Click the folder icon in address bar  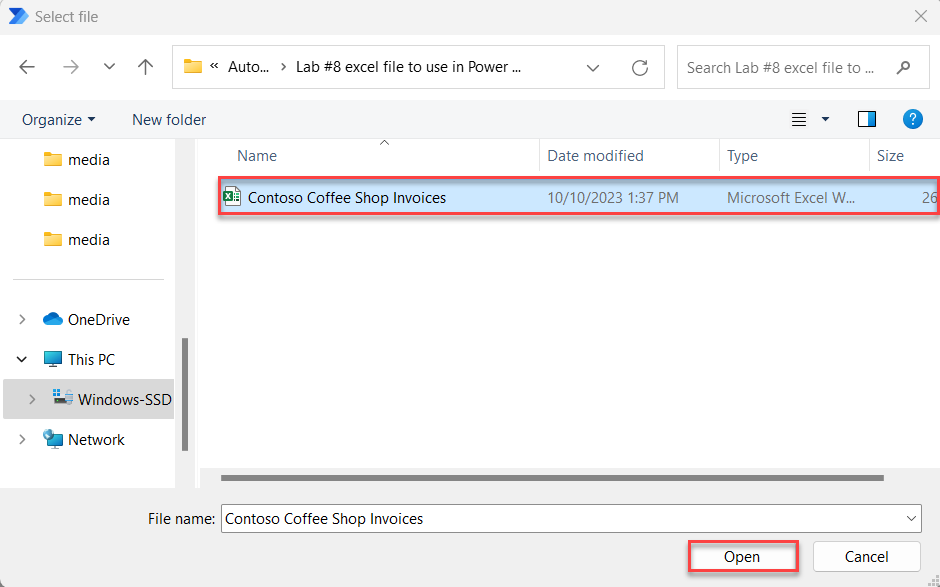point(192,66)
